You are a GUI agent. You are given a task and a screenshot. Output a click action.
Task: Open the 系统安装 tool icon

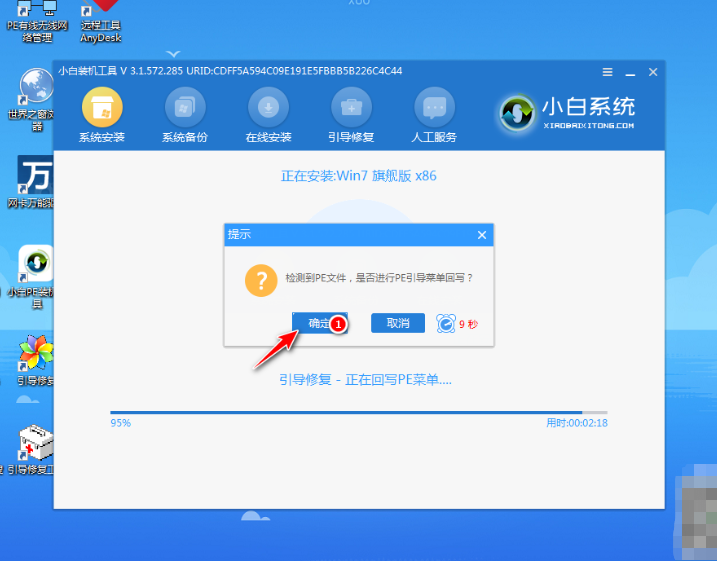click(x=102, y=107)
